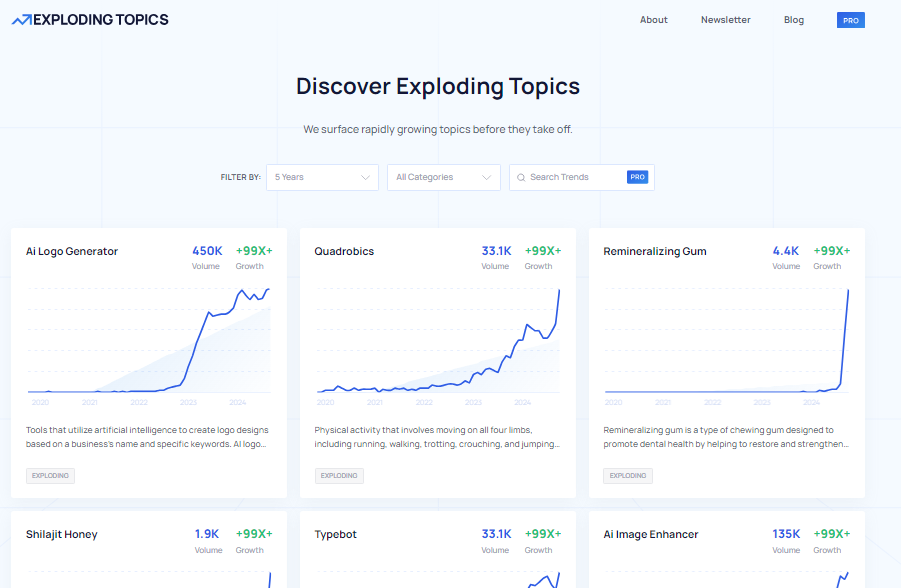Click the Quadrobics description text
901x588 pixels.
click(437, 437)
